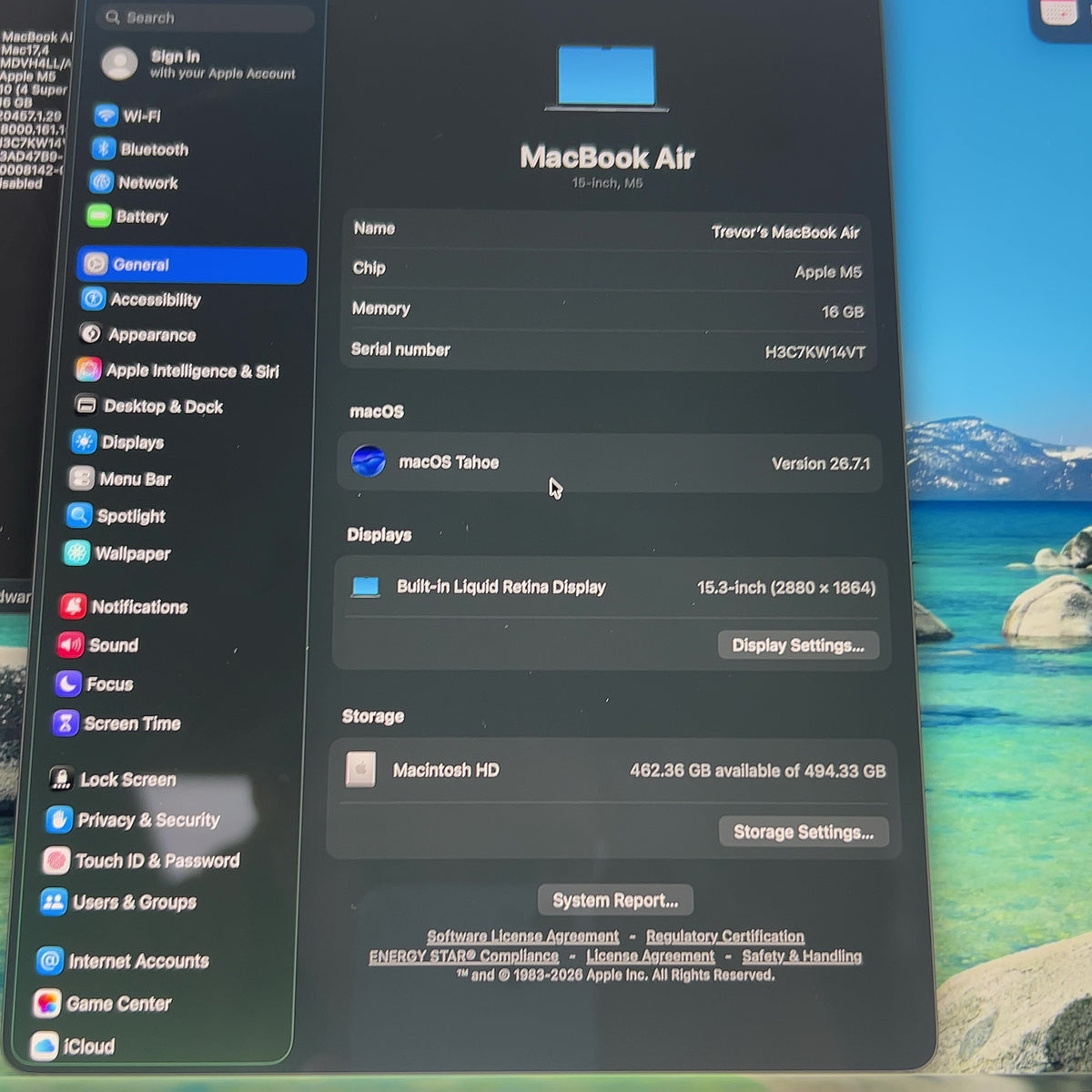Click the Touch ID & Password fingerprint icon
This screenshot has width=1092, height=1092.
tap(56, 861)
